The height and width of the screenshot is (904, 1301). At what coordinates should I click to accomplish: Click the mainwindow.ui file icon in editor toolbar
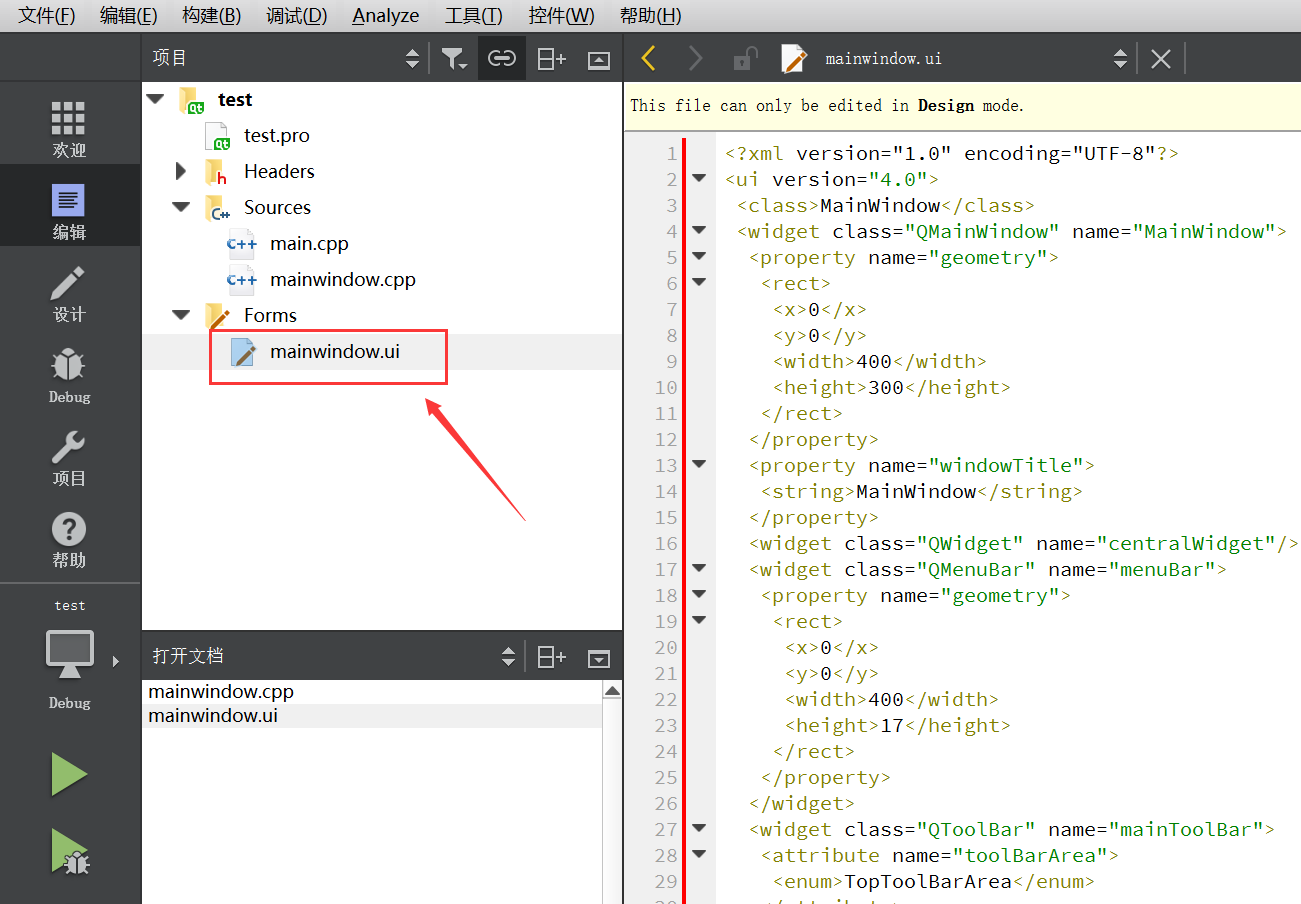[x=793, y=59]
